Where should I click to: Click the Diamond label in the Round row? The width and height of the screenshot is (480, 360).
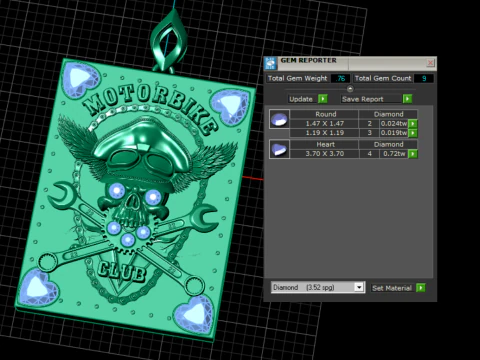click(388, 114)
